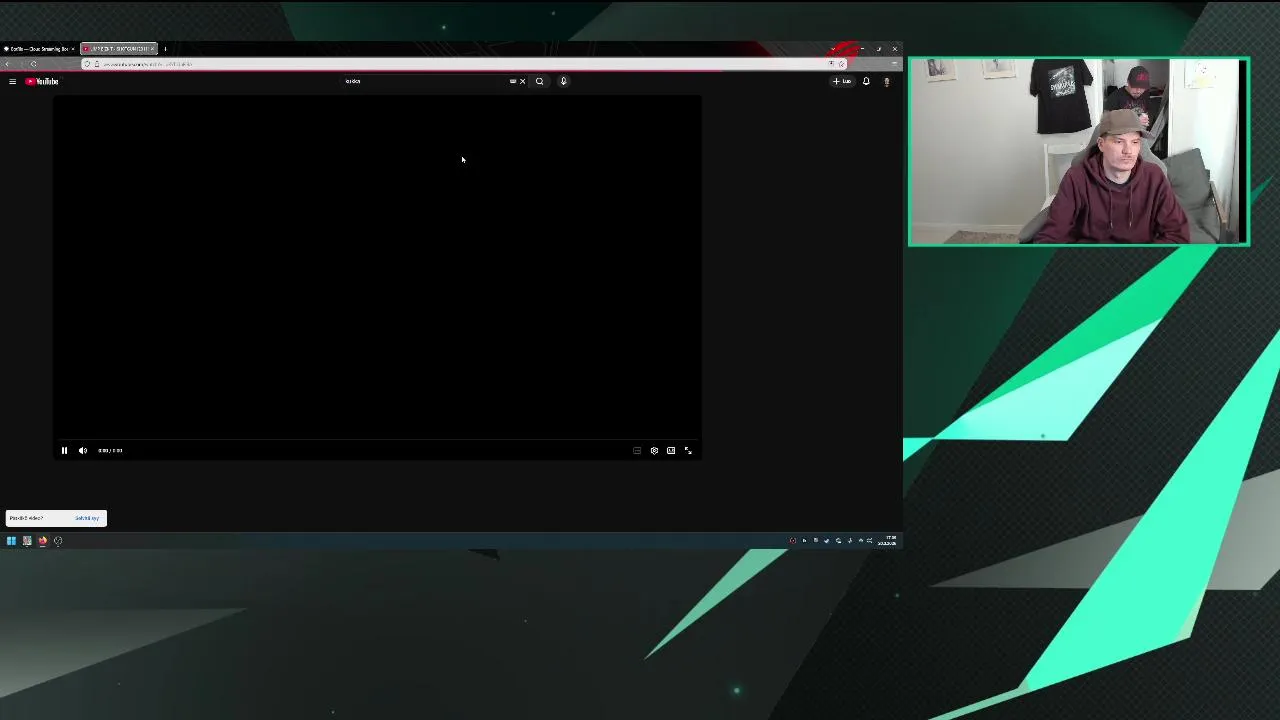
Task: Click into the YouTube search field
Action: pos(425,81)
